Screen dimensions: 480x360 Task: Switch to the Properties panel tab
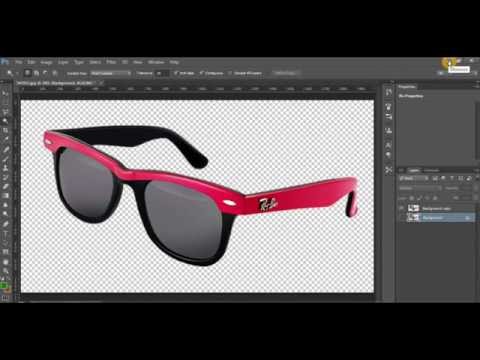point(407,87)
